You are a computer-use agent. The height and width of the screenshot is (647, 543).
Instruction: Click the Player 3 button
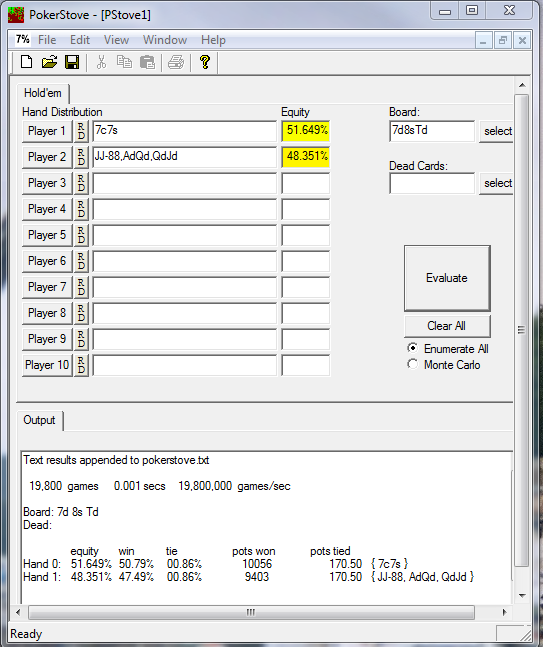[x=47, y=183]
